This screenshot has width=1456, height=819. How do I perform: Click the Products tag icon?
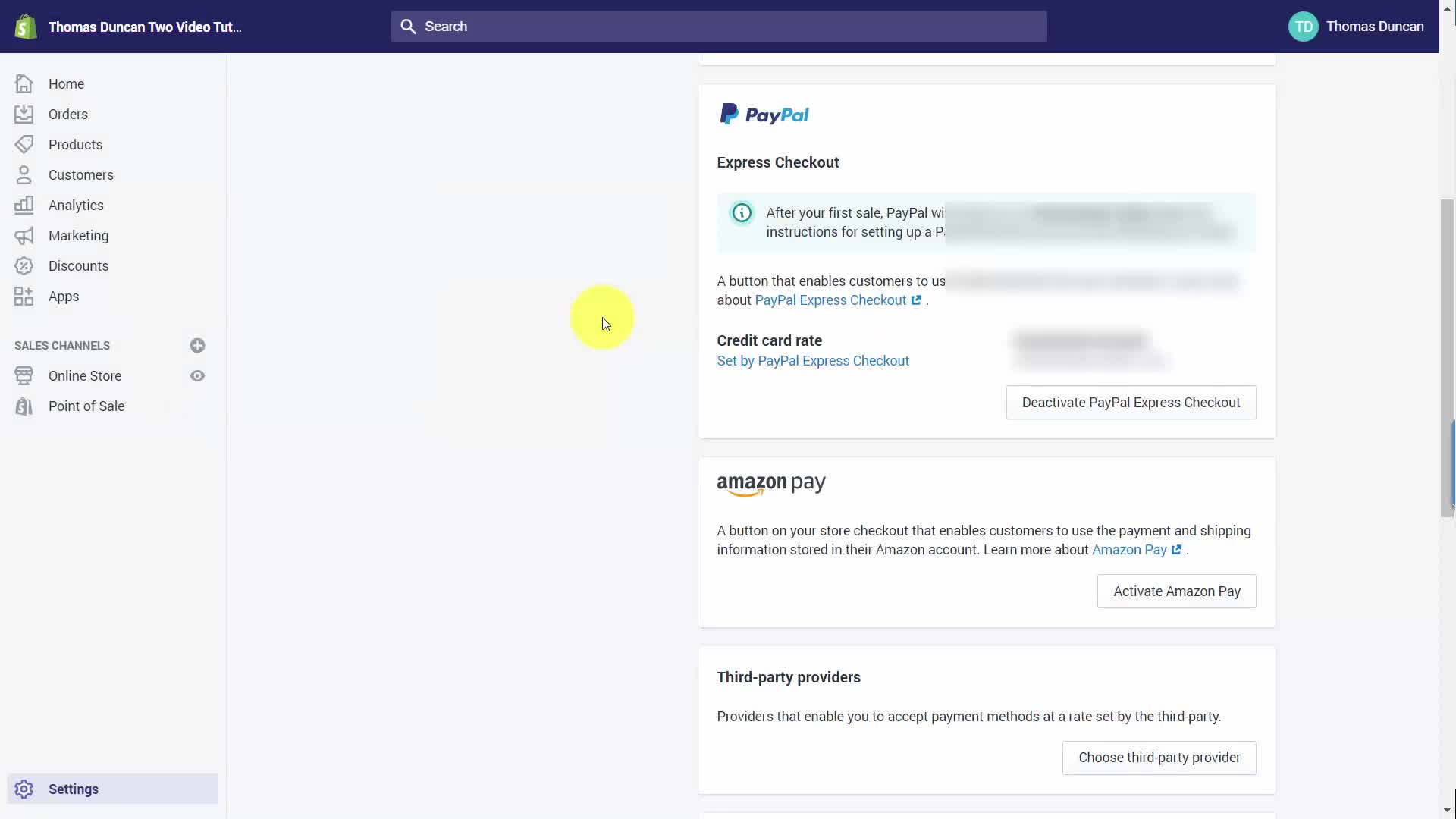click(24, 144)
